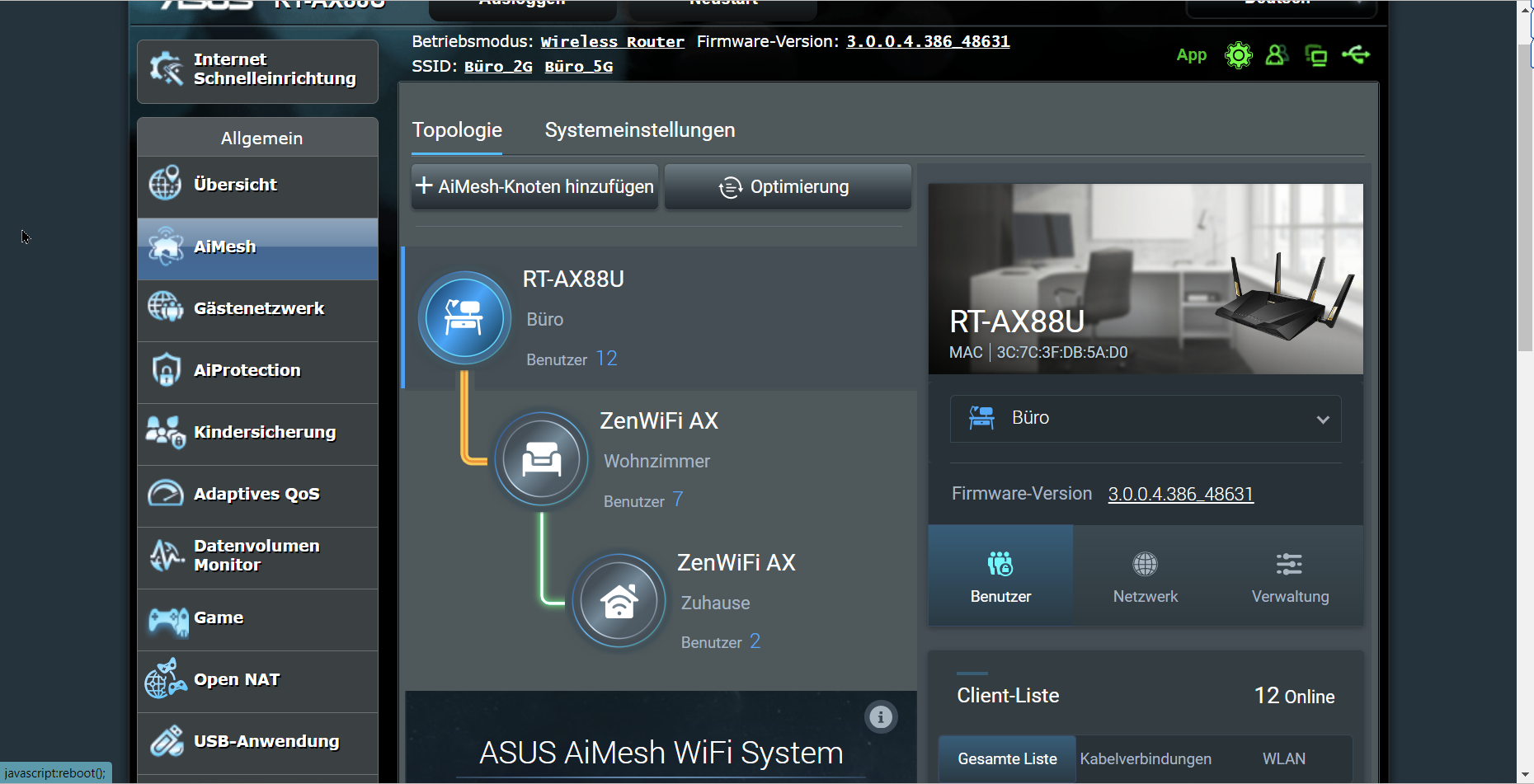Click header firmware version 3.0.0.4.386_48631

928,41
